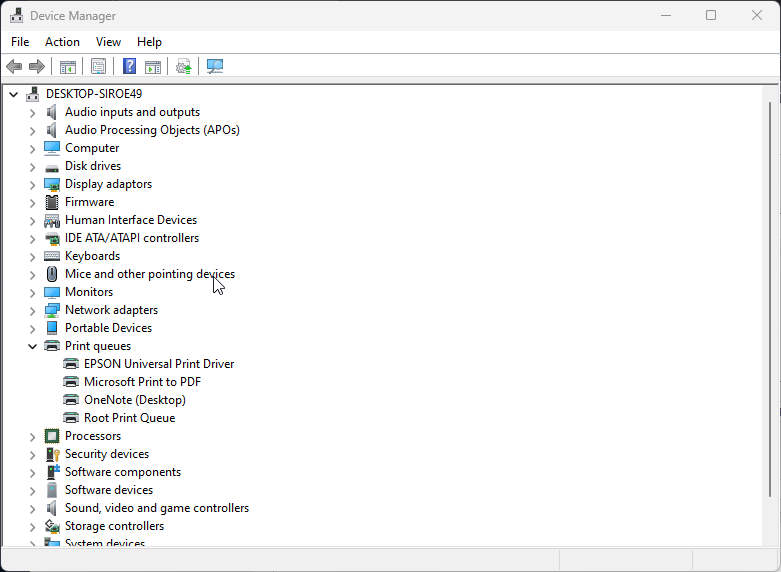Open the View menu
This screenshot has width=781, height=572.
(x=108, y=42)
